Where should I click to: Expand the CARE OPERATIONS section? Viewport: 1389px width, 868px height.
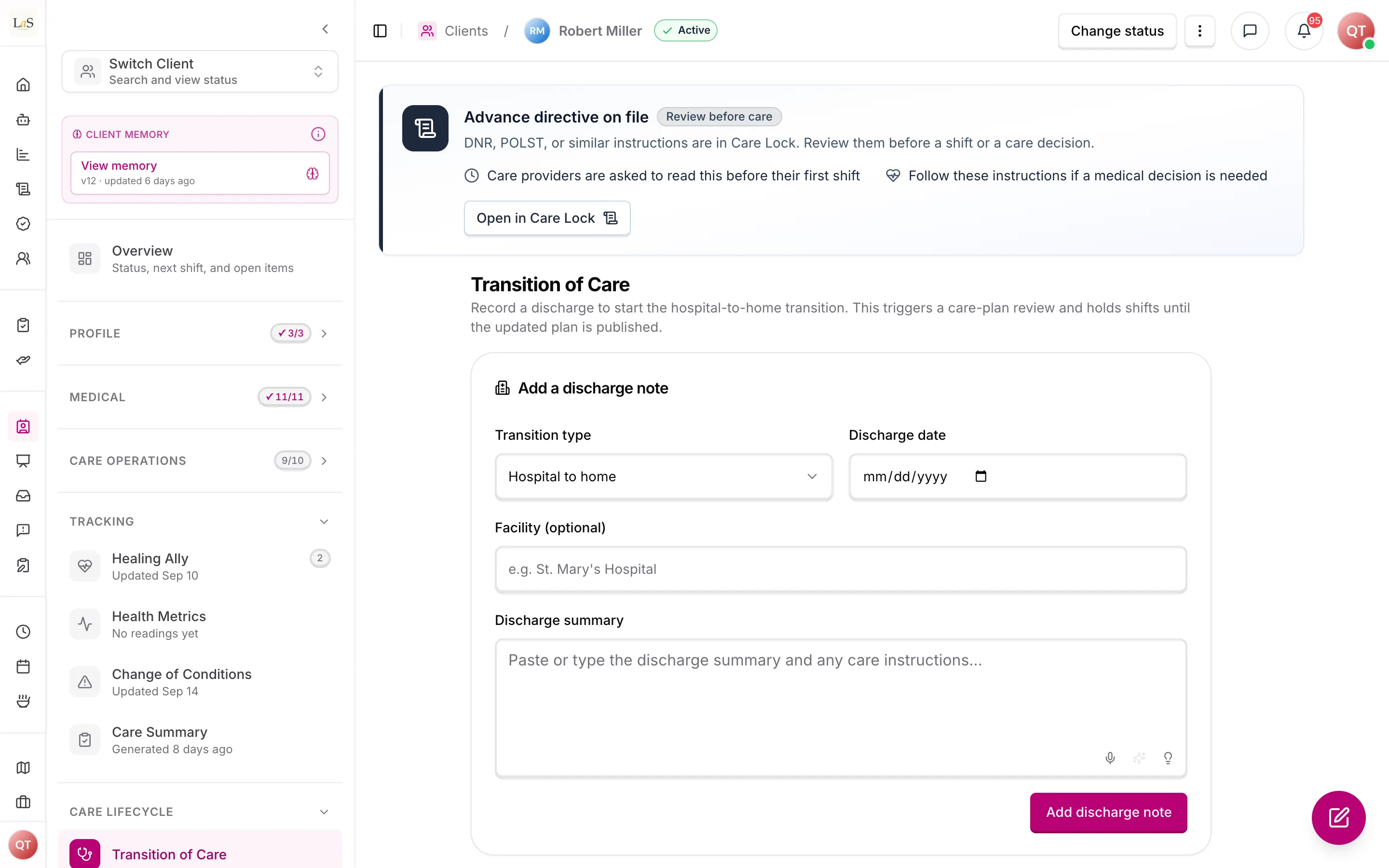pos(200,461)
